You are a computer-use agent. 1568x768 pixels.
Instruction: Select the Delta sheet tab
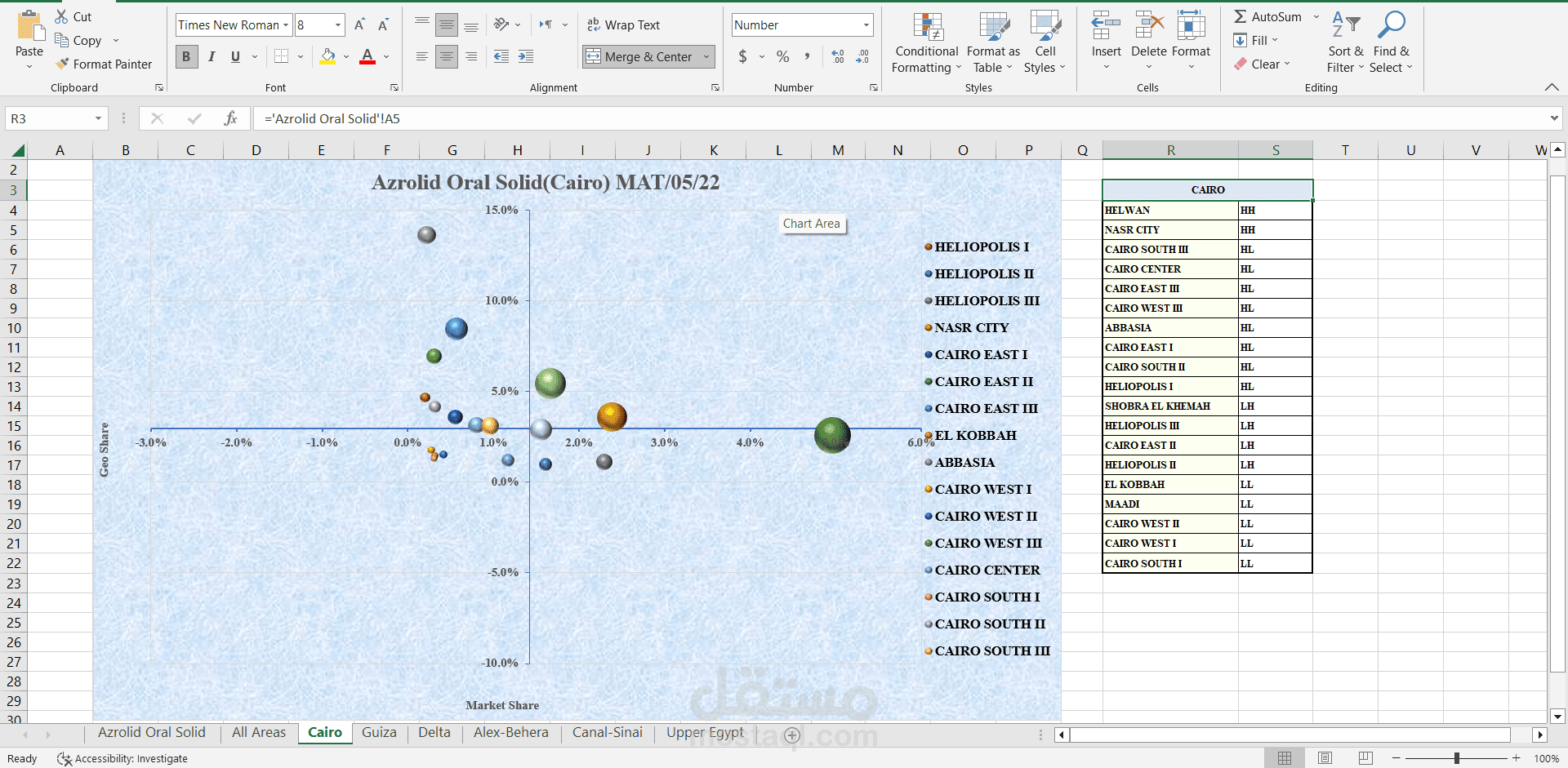pos(434,732)
